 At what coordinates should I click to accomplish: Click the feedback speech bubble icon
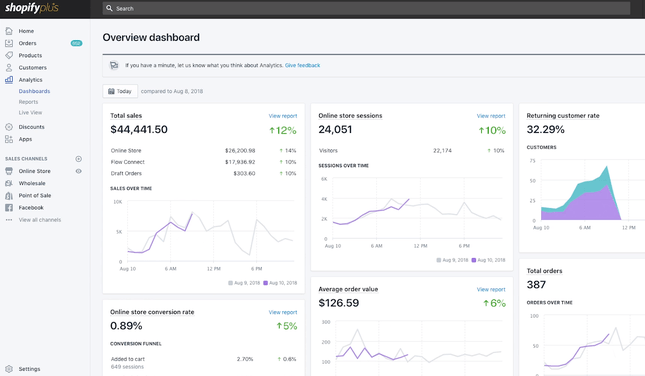point(114,65)
